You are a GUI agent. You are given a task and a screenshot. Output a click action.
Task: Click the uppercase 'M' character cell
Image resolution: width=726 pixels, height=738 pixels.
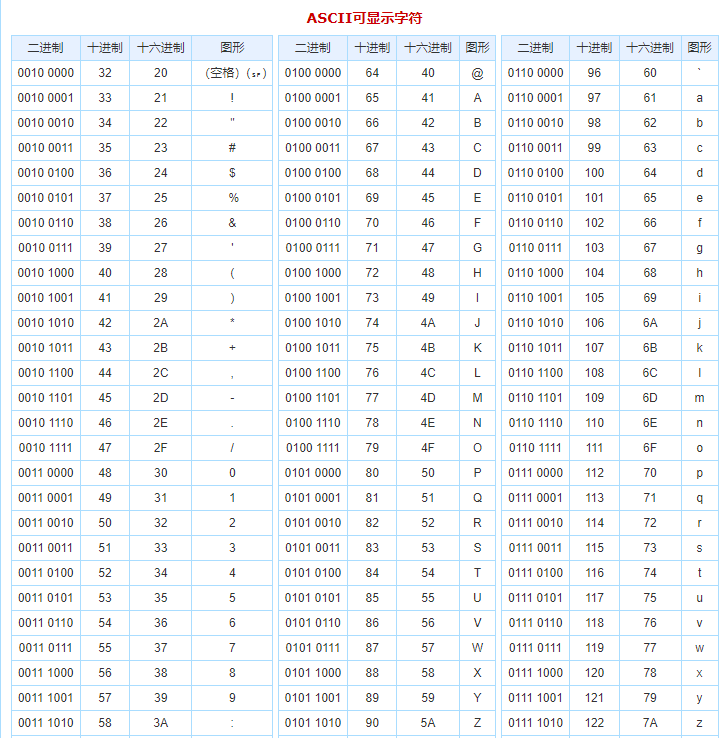click(477, 398)
